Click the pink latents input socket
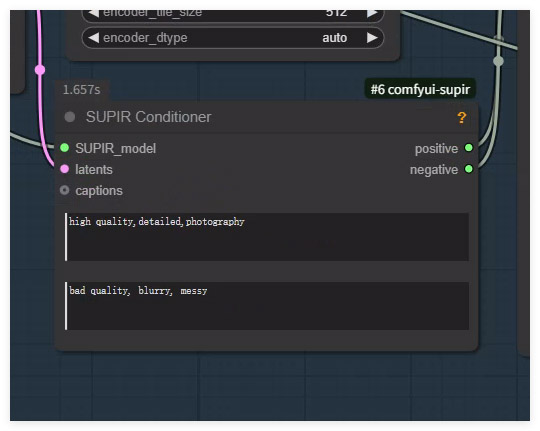The width and height of the screenshot is (540, 431). (64, 169)
